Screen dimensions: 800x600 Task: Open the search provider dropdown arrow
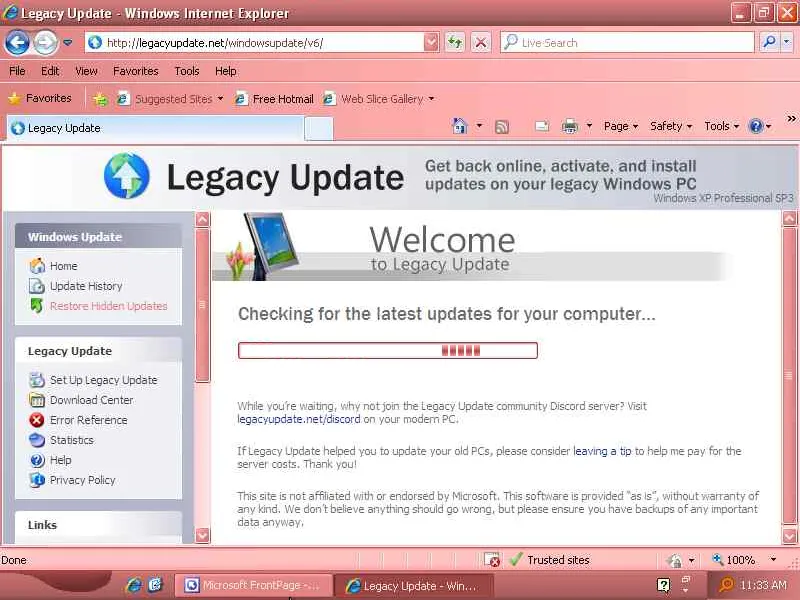click(x=787, y=43)
